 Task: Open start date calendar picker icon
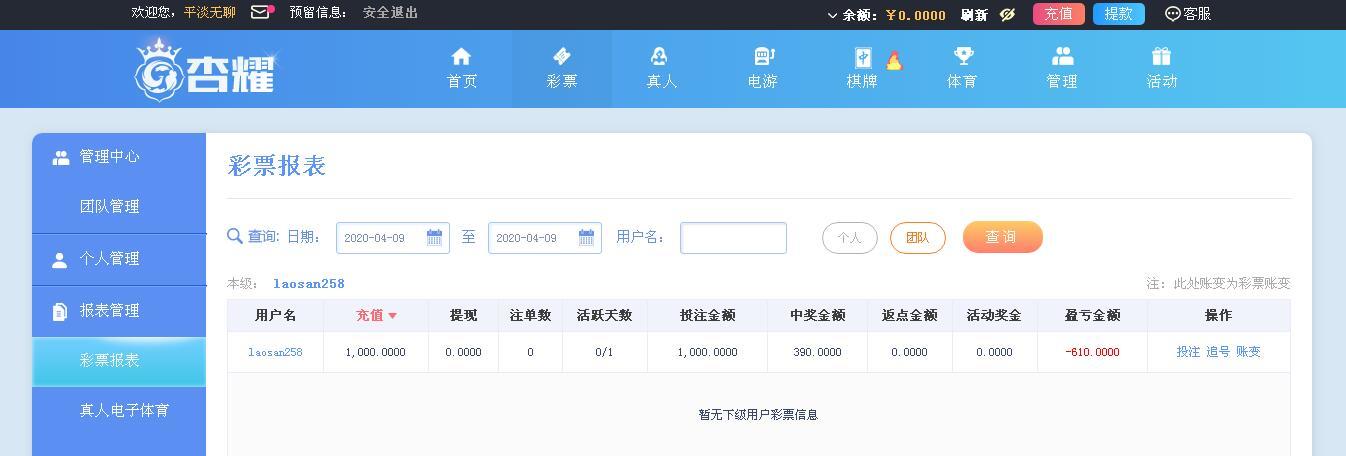coord(434,237)
